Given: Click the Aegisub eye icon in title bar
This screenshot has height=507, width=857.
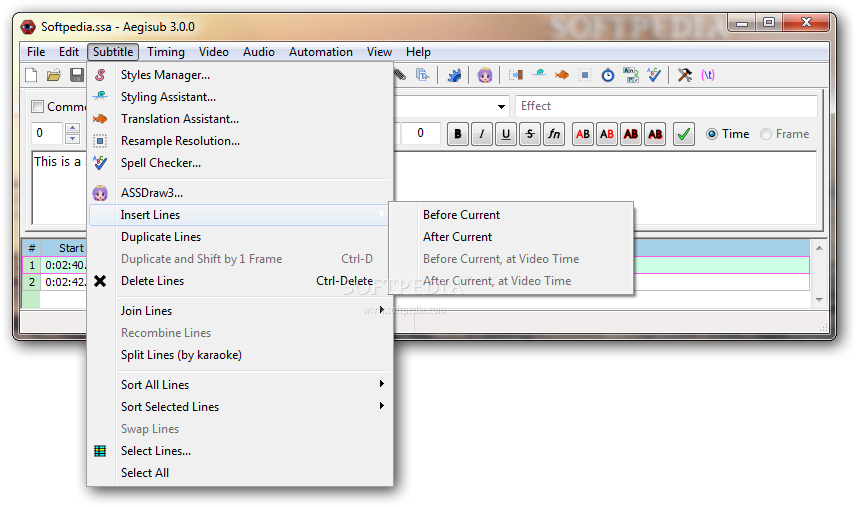Looking at the screenshot, I should 28,26.
